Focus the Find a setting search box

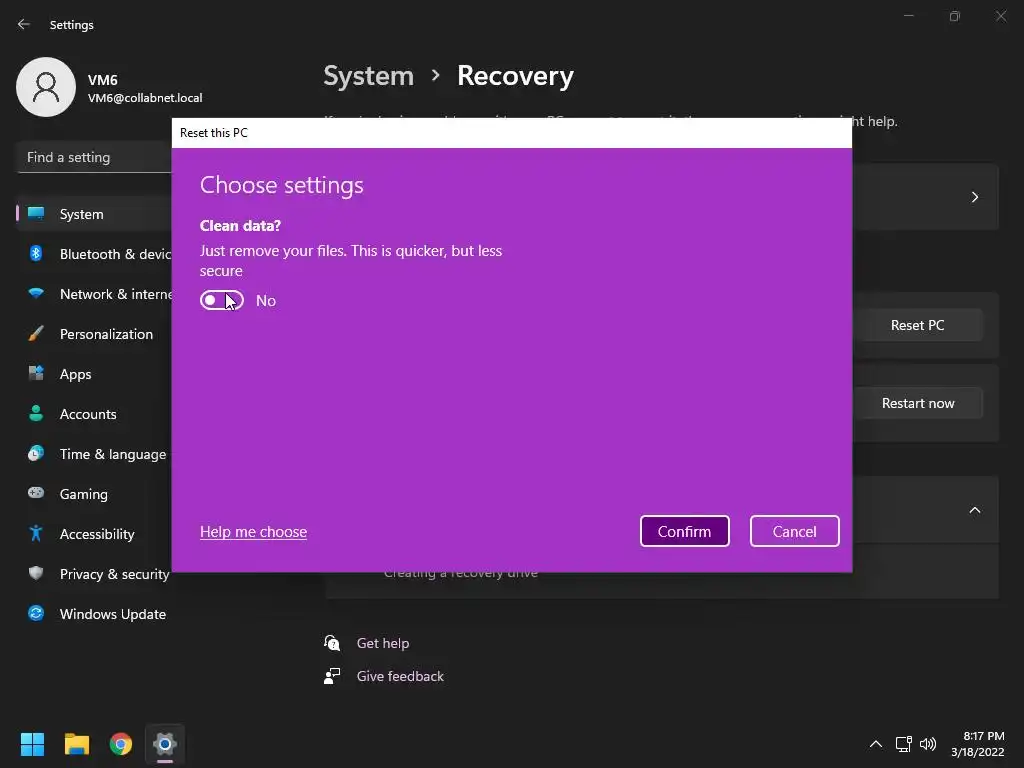pyautogui.click(x=95, y=157)
